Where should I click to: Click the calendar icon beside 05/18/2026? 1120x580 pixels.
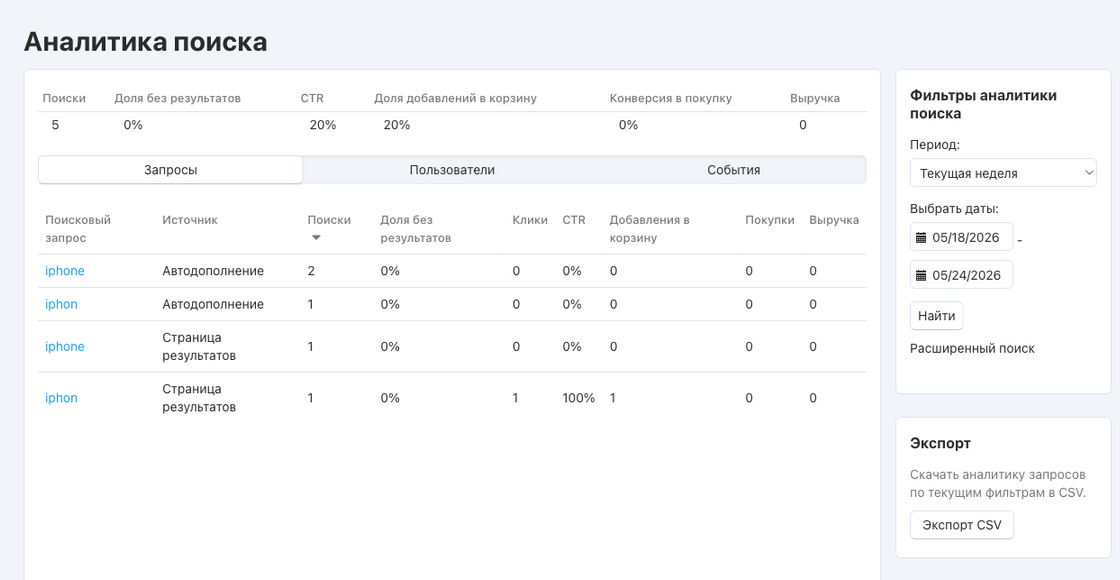921,237
